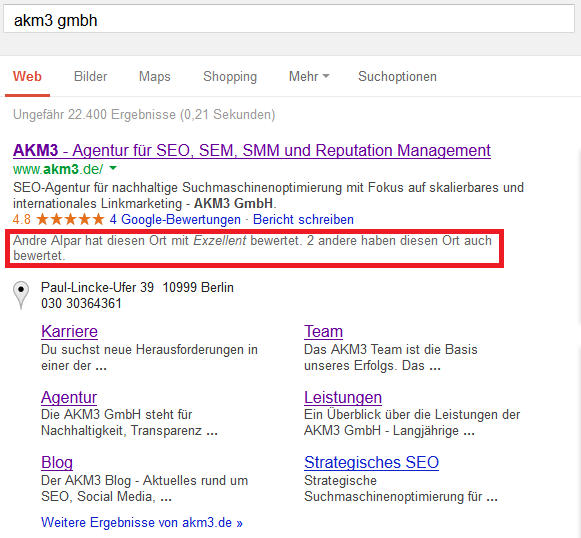Expand the Mehr dropdown menu
This screenshot has height=538, width=581.
(x=309, y=77)
